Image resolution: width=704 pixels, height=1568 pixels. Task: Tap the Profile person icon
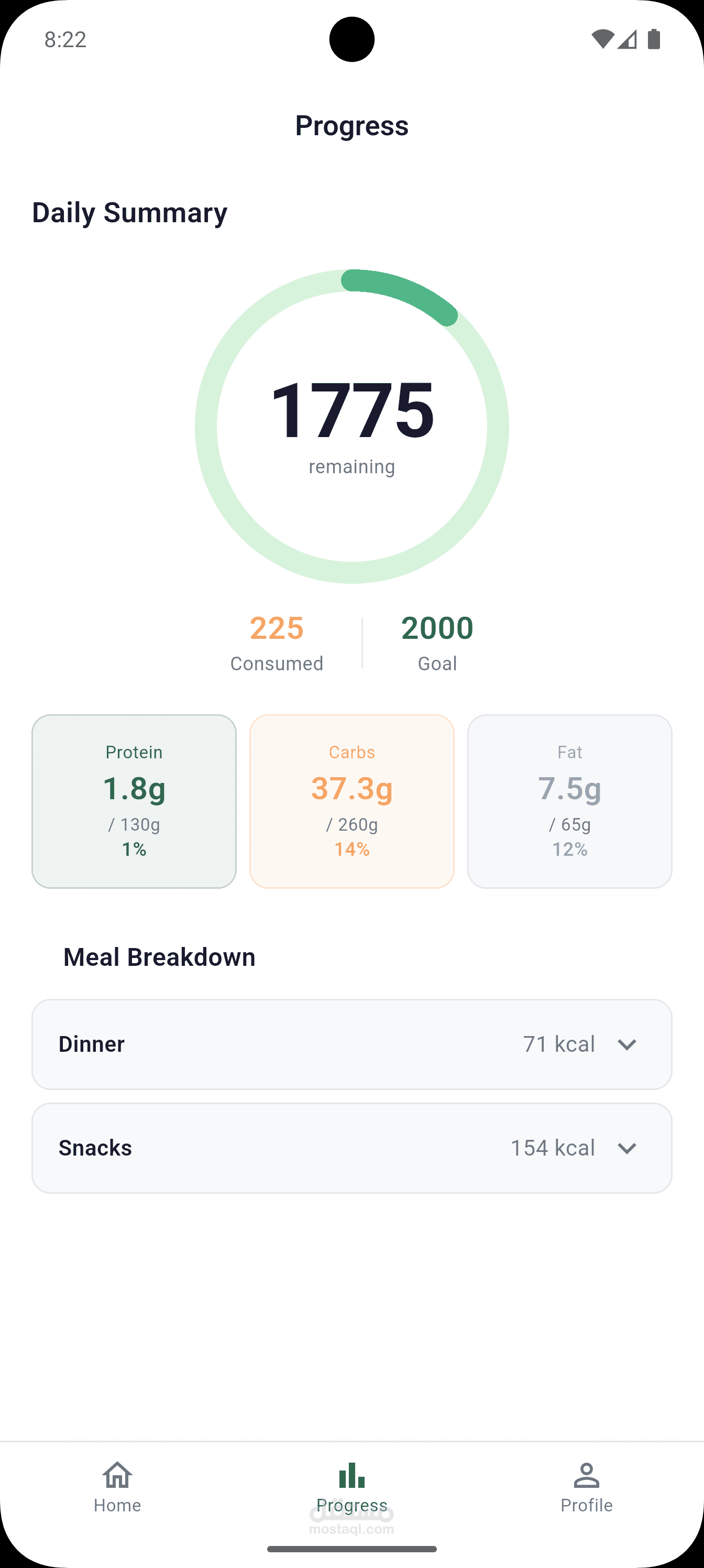(587, 1475)
